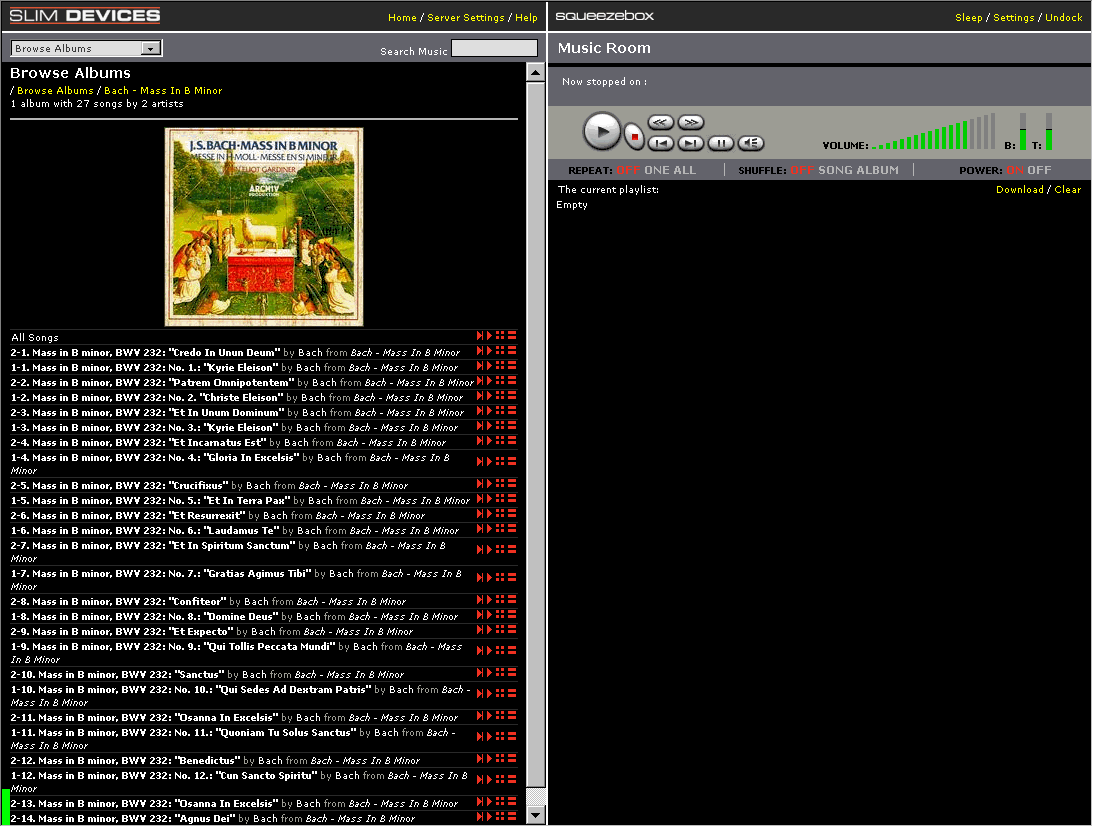Click the fast-forward double-arrow button
The width and height of the screenshot is (1093, 827).
(x=690, y=122)
